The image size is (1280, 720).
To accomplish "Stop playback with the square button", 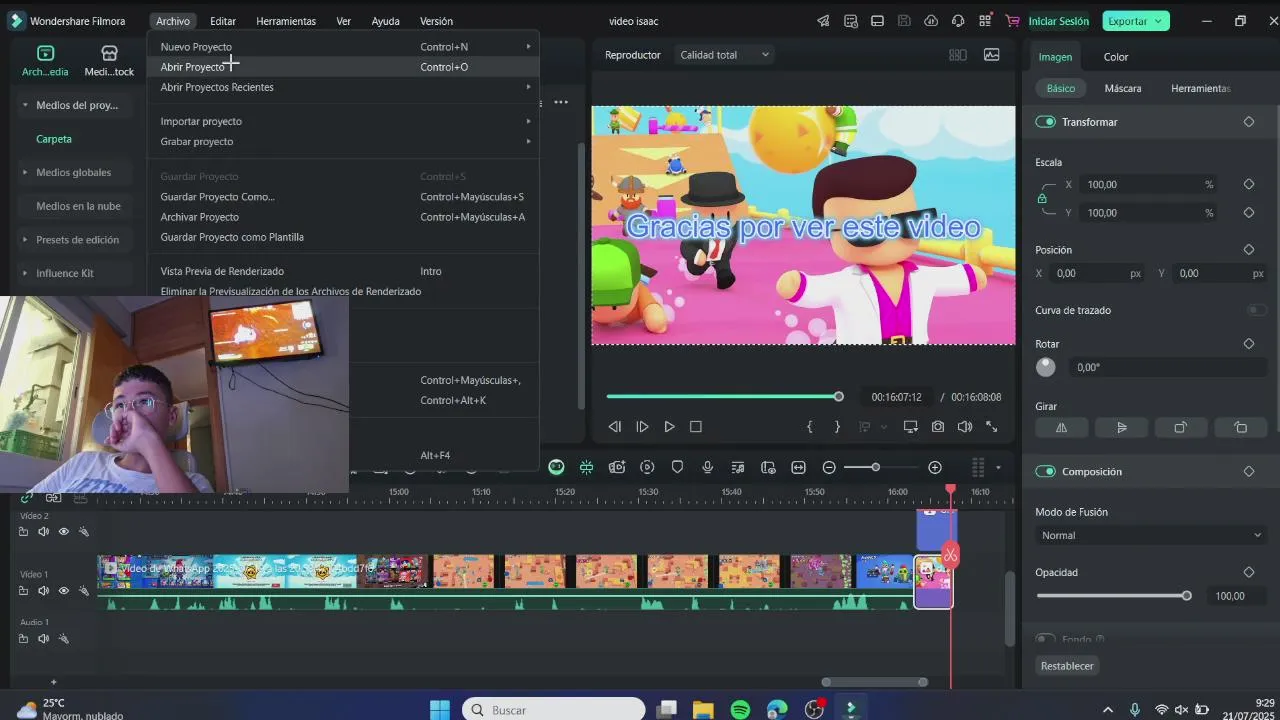I will click(x=696, y=426).
